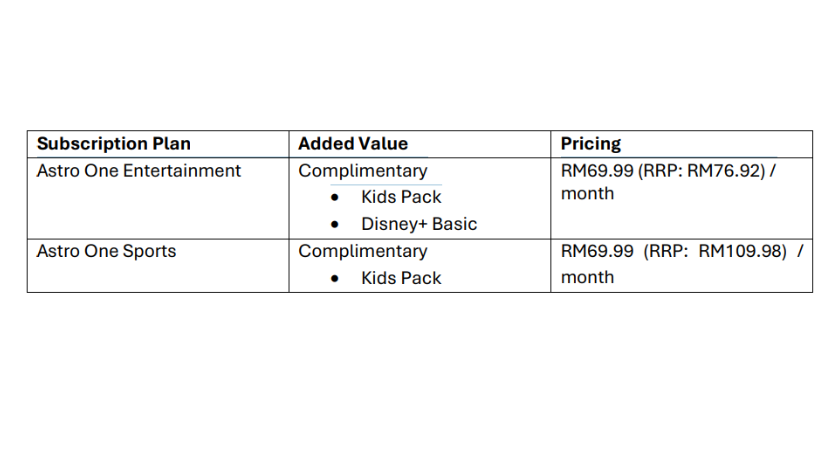Click the RM76.92 RRP price text
Screen dimensions: 832x468
[x=725, y=171]
